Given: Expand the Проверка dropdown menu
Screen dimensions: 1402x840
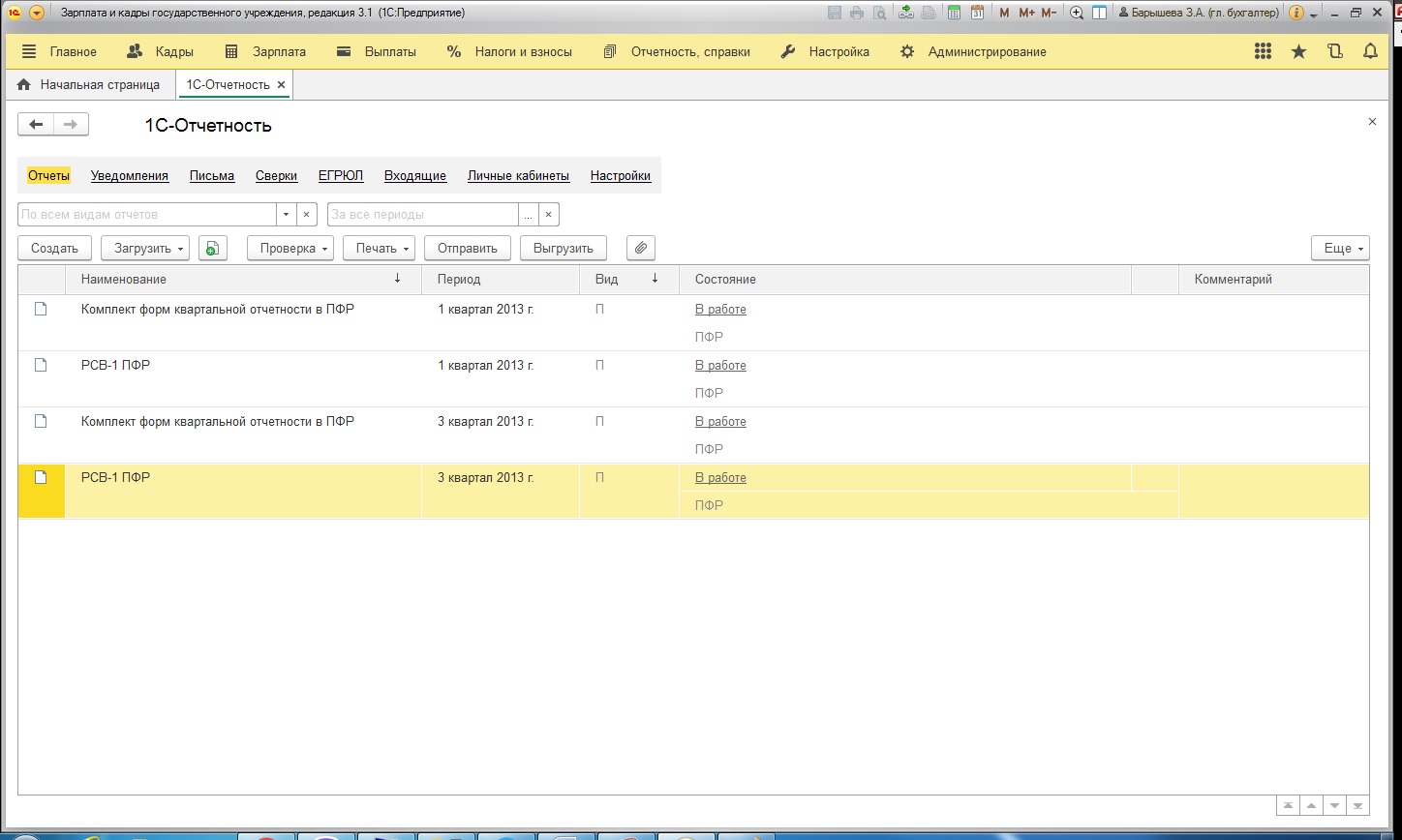Looking at the screenshot, I should pyautogui.click(x=290, y=249).
